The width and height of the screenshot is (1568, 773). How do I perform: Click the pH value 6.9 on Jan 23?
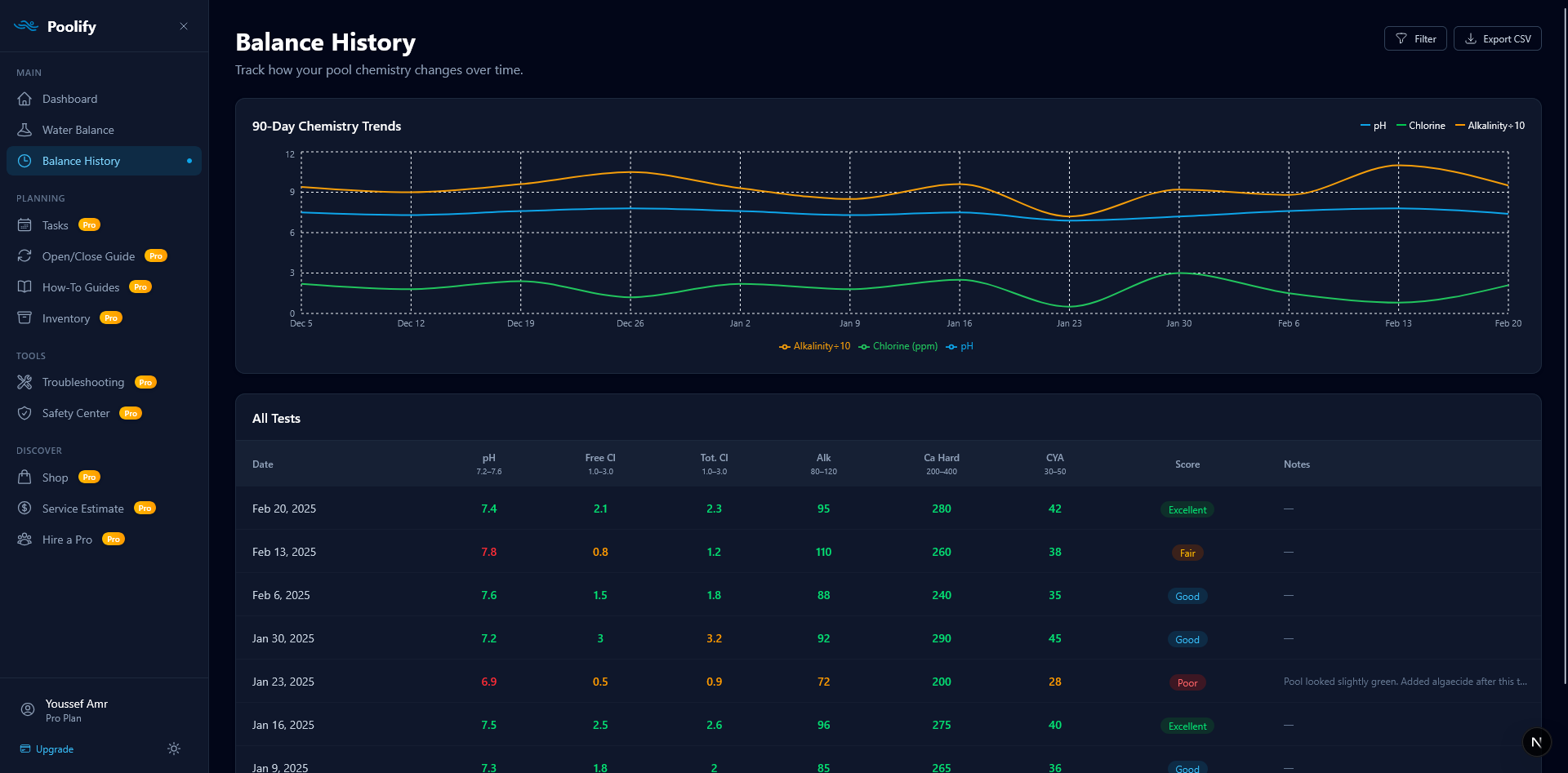click(x=489, y=682)
